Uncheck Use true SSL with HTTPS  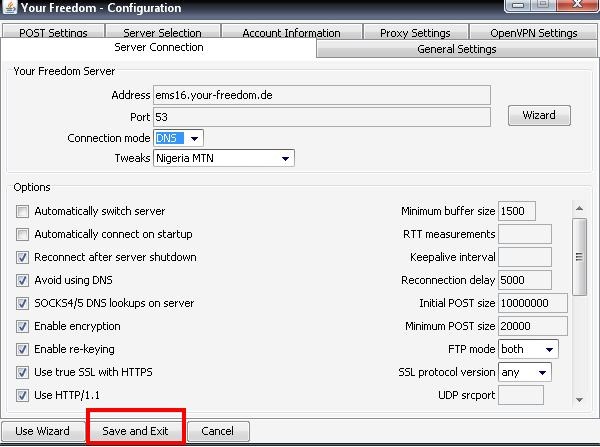22,372
